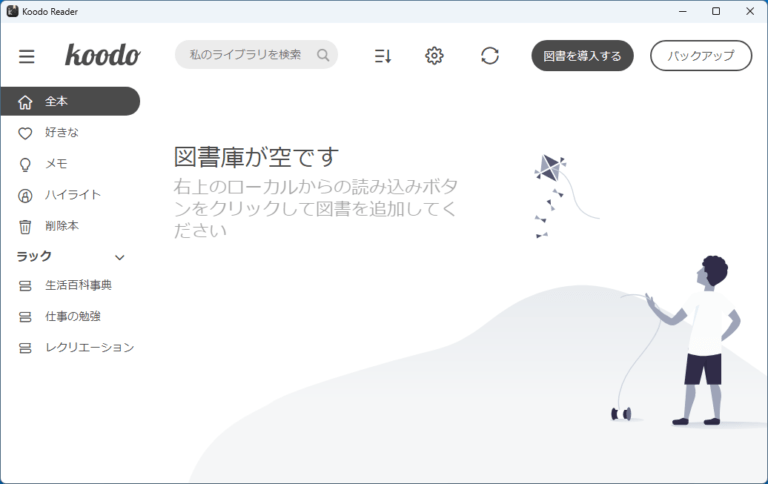The width and height of the screenshot is (768, 484).
Task: Minimize the Koodo Reader window
Action: coord(682,11)
